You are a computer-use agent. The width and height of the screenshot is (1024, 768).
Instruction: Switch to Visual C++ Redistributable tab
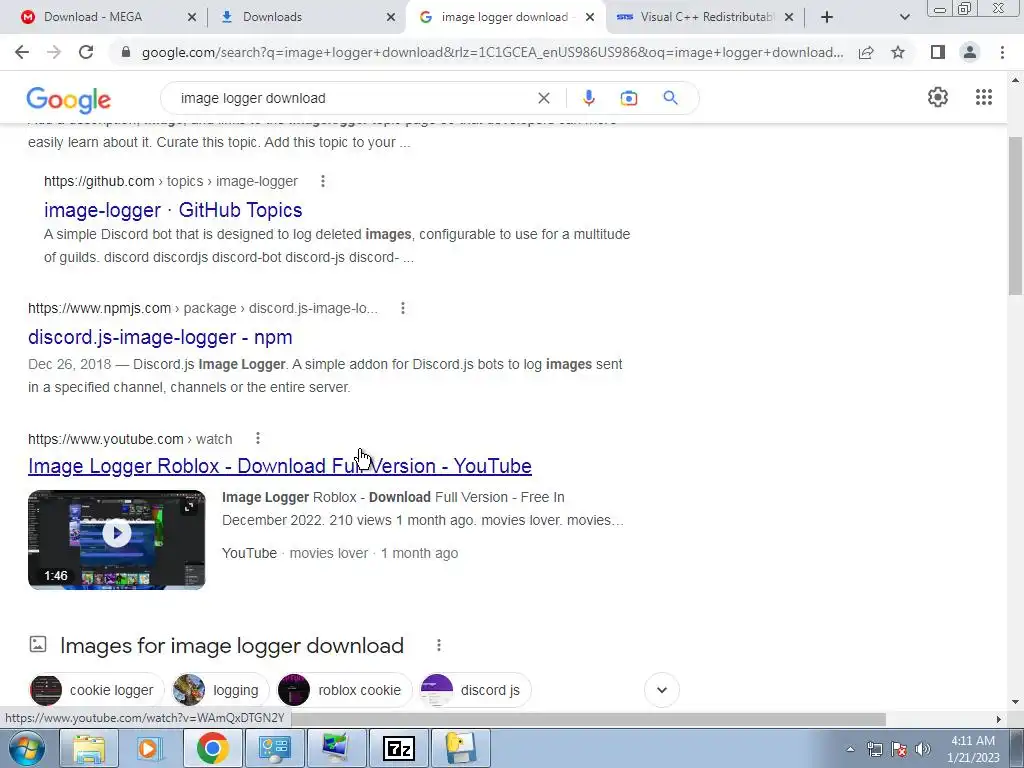[x=705, y=17]
